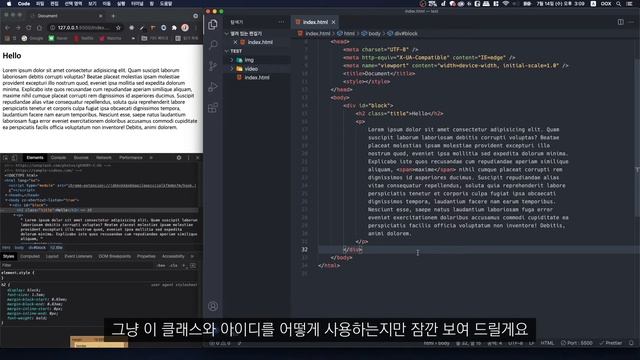Open the browser extensions puzzle icon
Image resolution: width=640 pixels, height=360 pixels.
(174, 28)
